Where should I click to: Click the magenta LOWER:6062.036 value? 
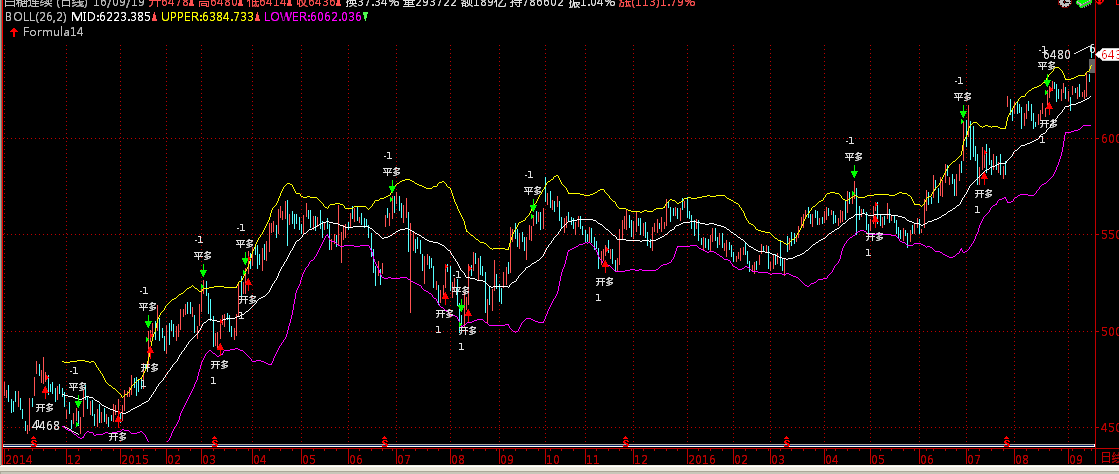311,16
